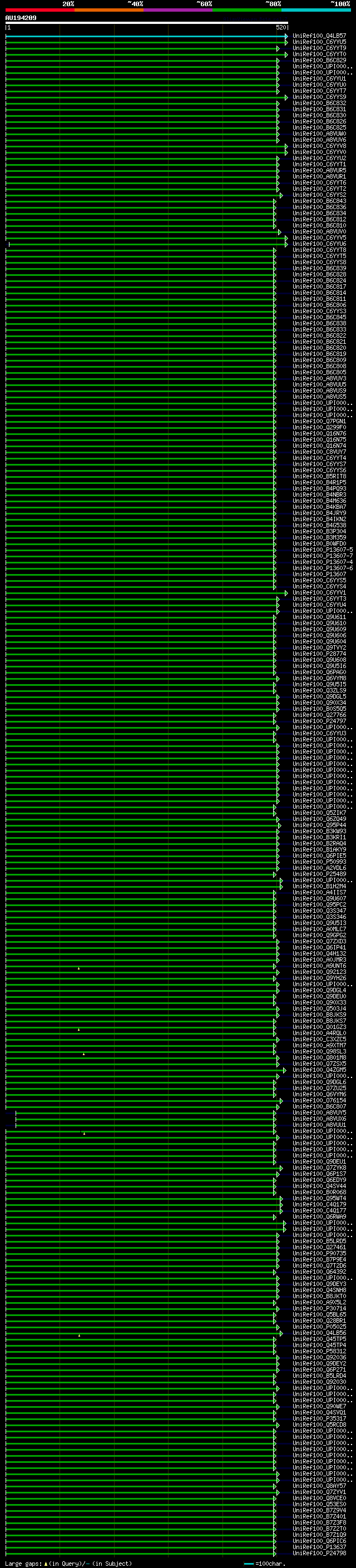Screen dimensions: 356x1568
Task: Click the cyan ~100% identity legend segment
Action: pos(316,10)
